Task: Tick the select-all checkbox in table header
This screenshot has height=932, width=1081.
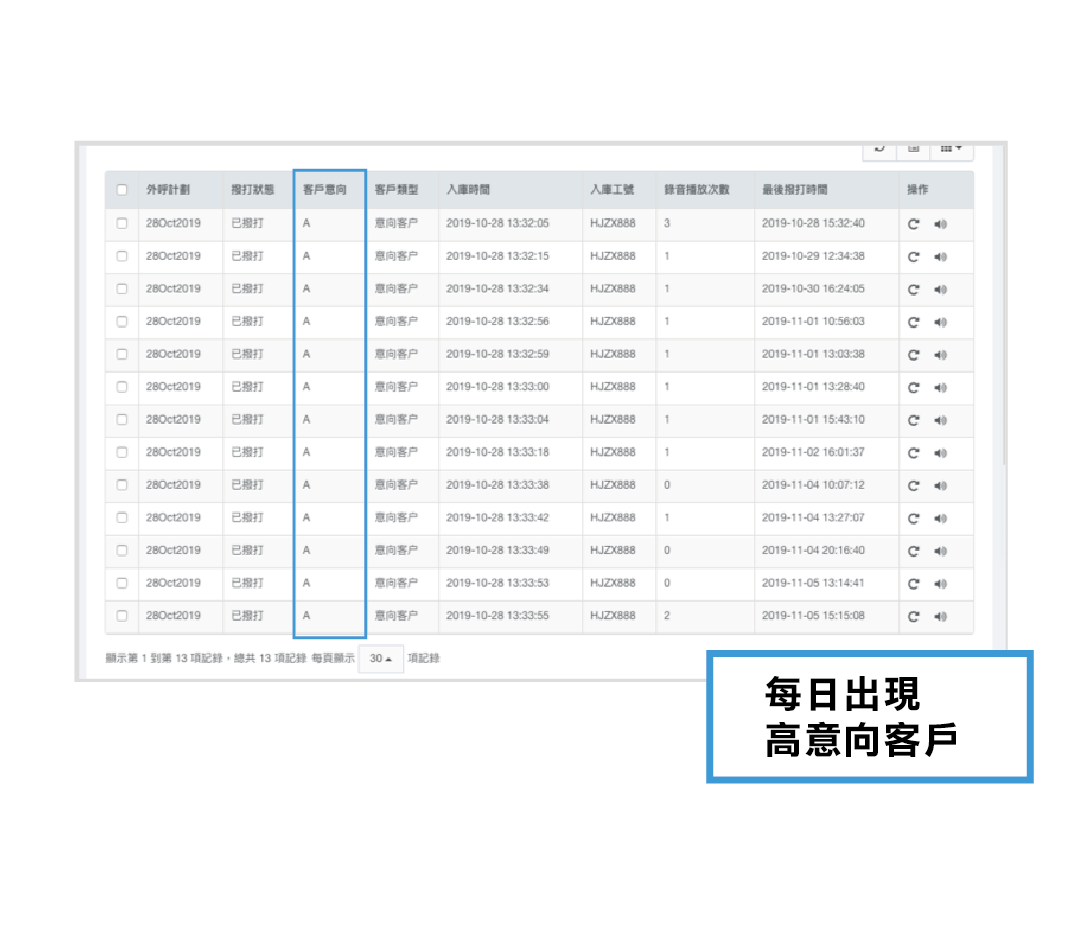Action: coord(122,190)
